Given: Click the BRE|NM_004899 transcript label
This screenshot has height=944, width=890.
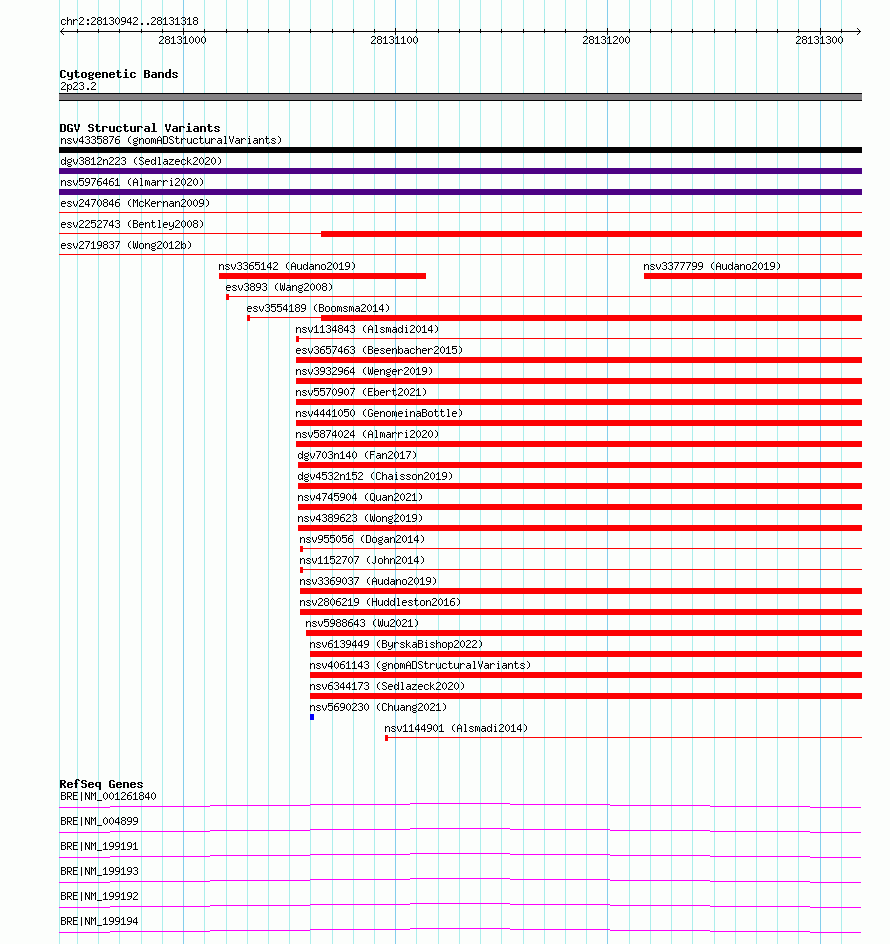Looking at the screenshot, I should (99, 821).
